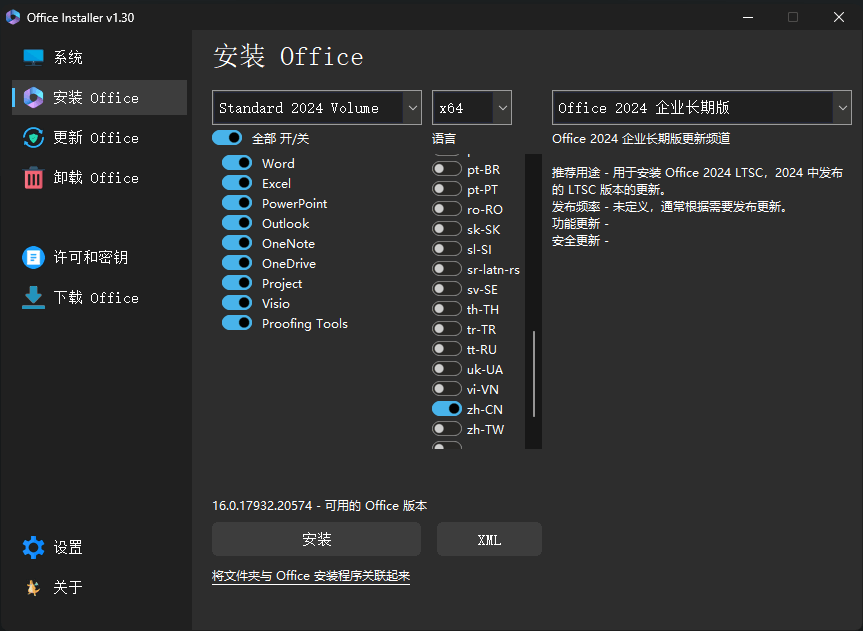Image resolution: width=863 pixels, height=631 pixels.
Task: Open the Standard 2024 Volume dropdown
Action: click(316, 107)
